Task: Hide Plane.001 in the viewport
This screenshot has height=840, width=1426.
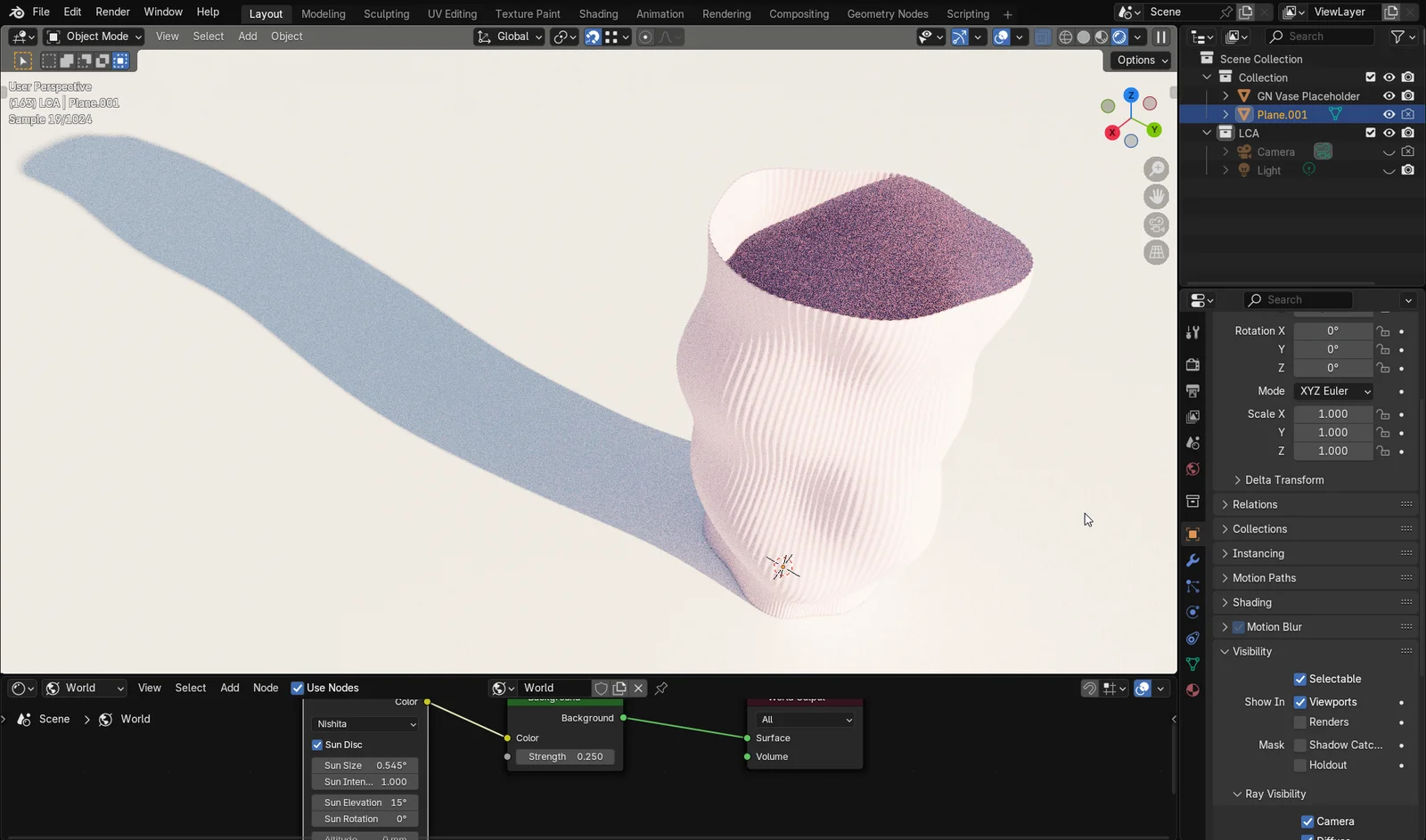Action: (1389, 114)
